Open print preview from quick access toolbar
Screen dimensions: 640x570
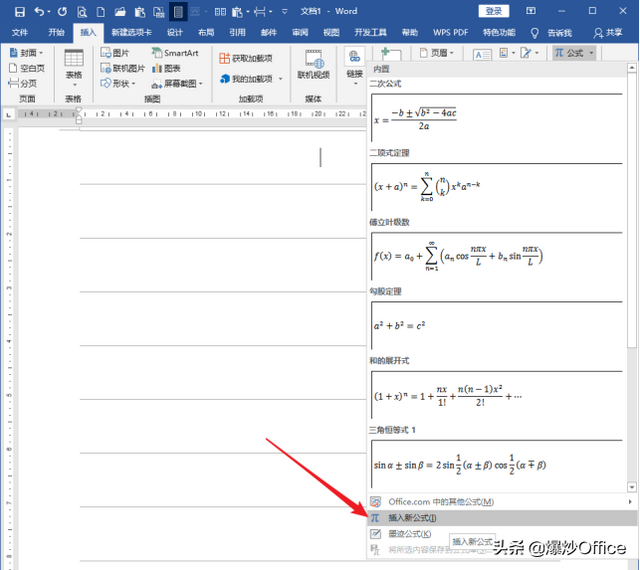[82, 12]
